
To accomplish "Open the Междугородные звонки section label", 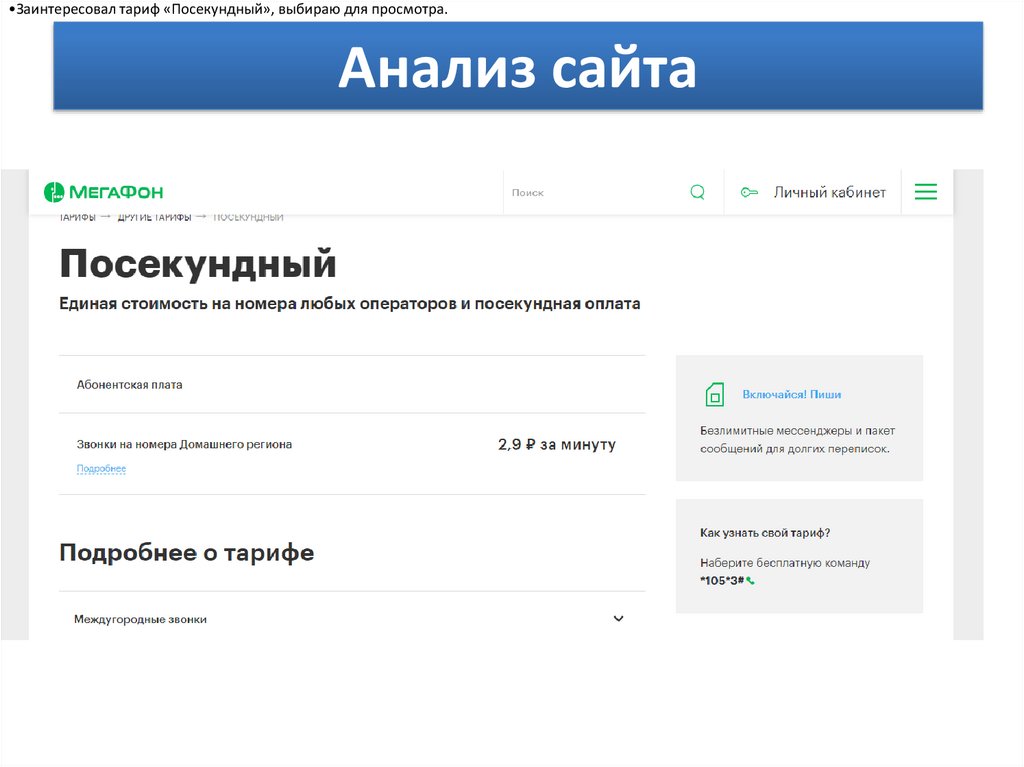I will coord(140,620).
